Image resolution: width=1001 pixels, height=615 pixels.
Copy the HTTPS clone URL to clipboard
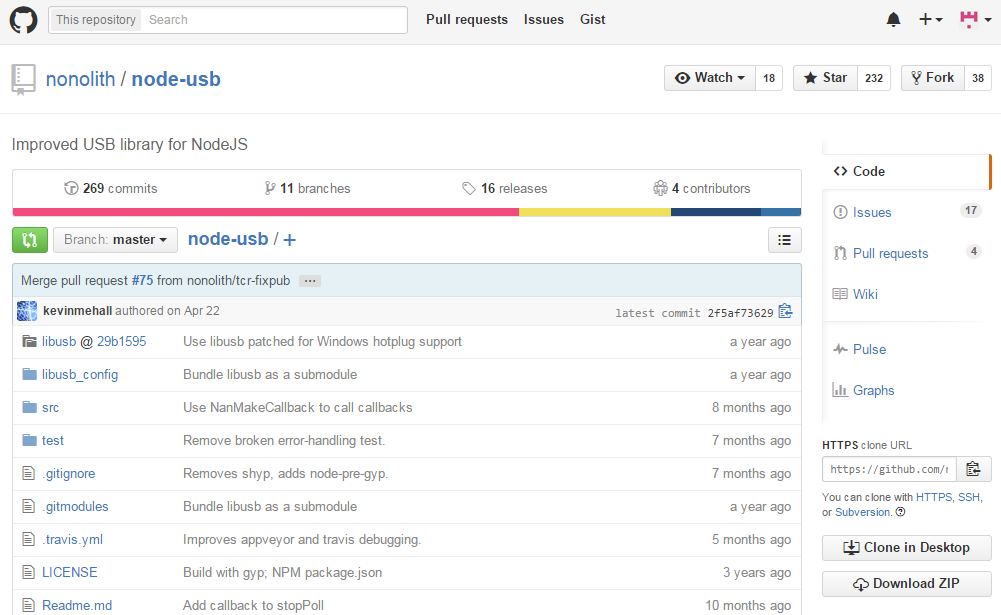[x=974, y=469]
